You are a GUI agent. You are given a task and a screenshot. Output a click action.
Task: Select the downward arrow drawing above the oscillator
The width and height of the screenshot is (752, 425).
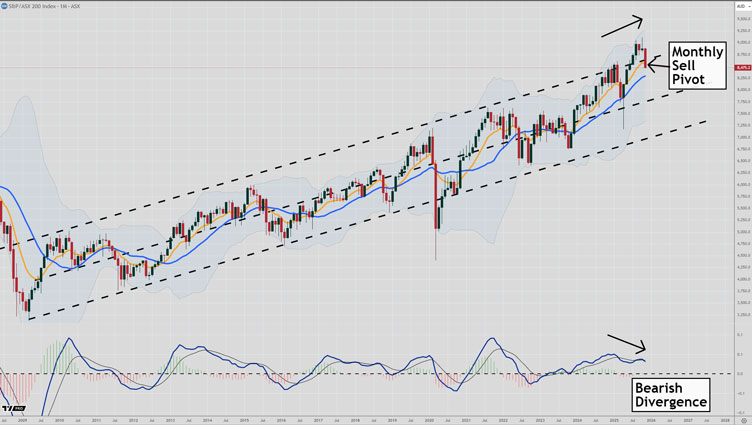(627, 344)
